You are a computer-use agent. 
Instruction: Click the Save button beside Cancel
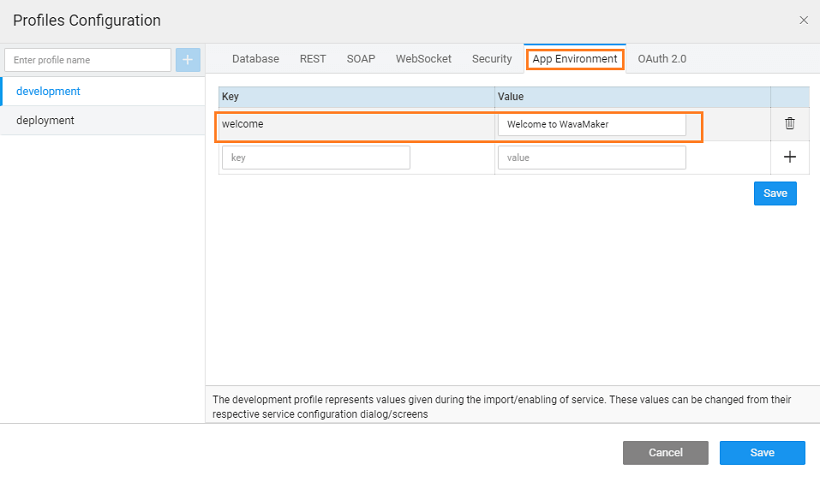(x=762, y=453)
